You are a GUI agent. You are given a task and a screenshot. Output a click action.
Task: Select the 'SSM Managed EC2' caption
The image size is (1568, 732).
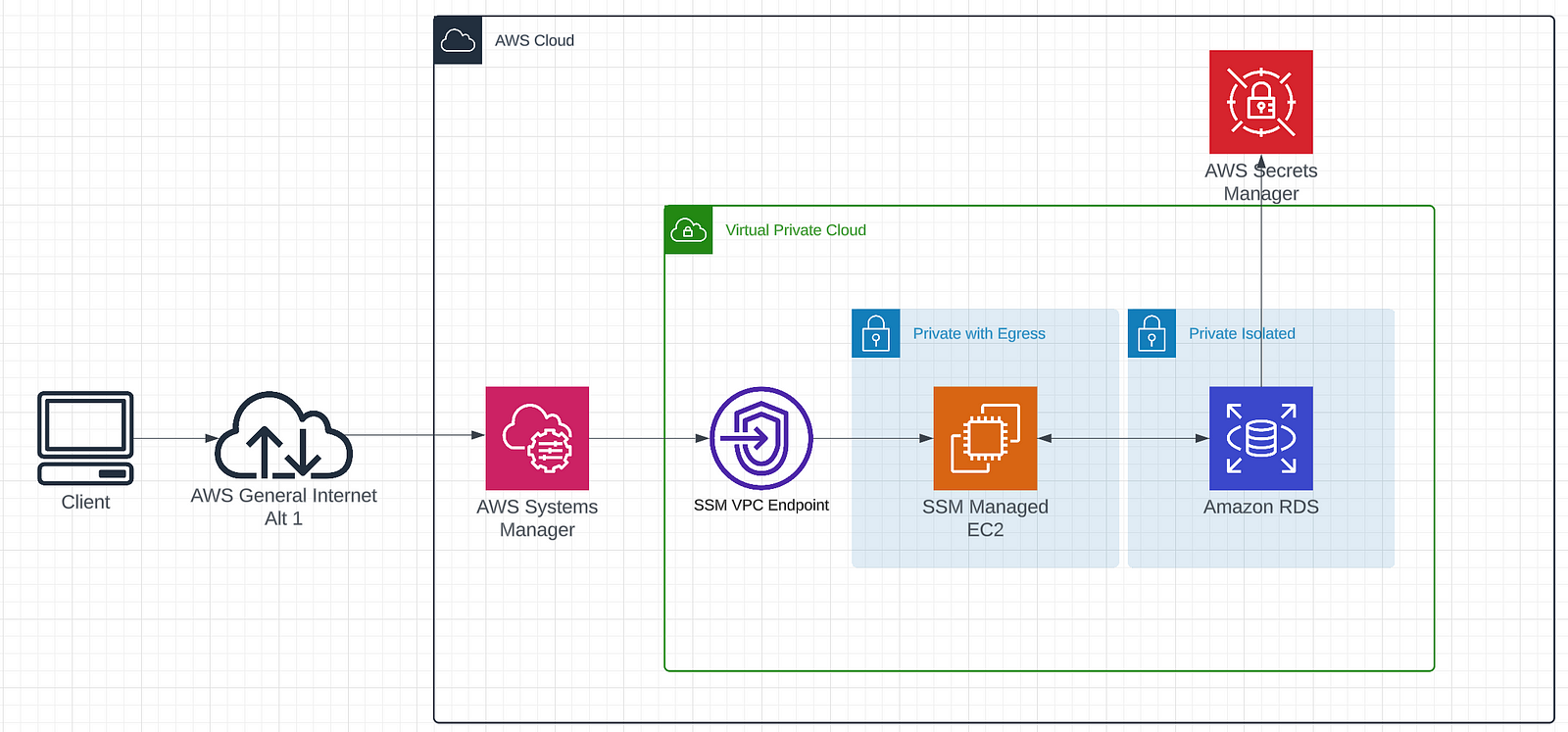pyautogui.click(x=985, y=518)
